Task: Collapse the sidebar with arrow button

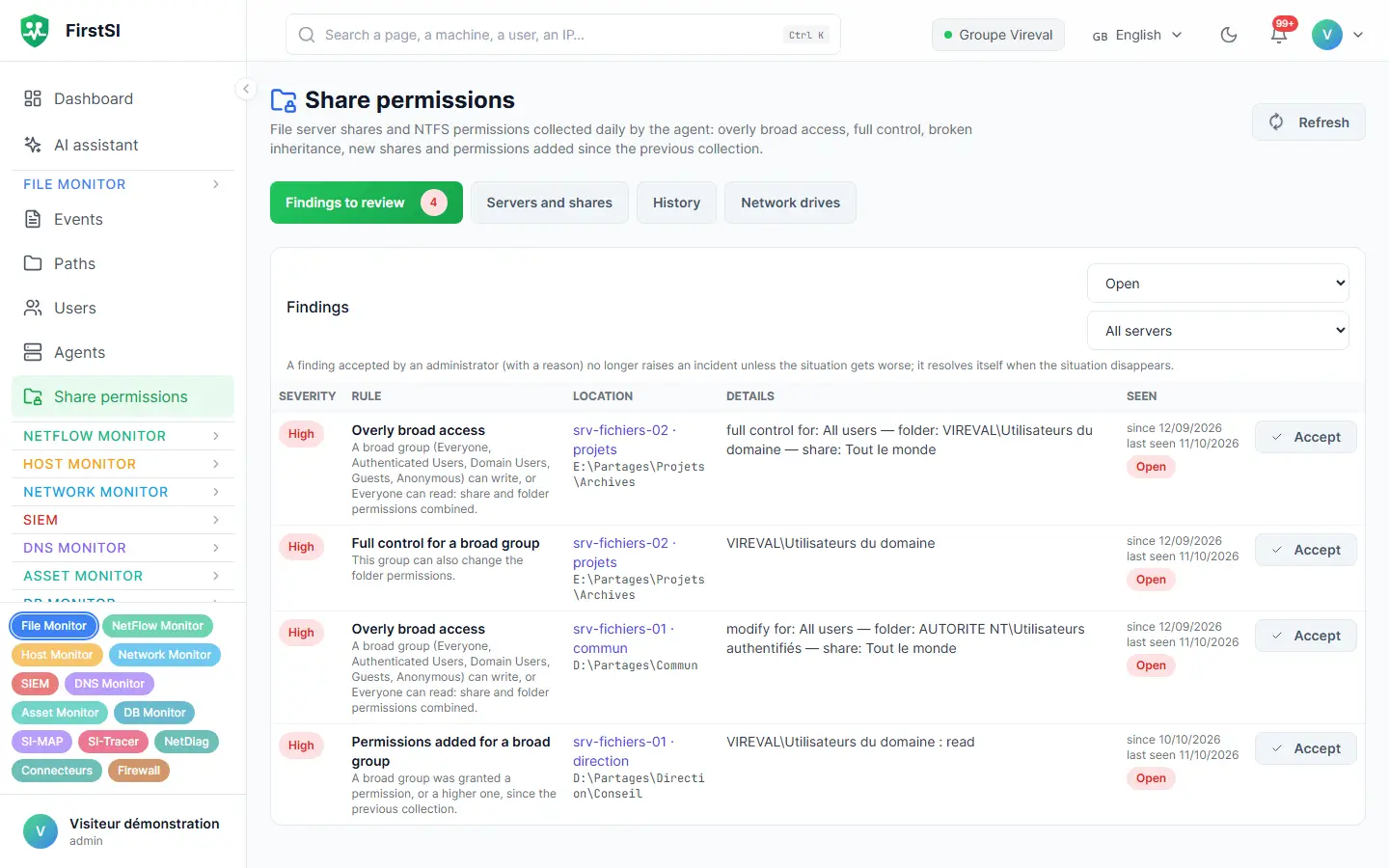Action: [246, 89]
